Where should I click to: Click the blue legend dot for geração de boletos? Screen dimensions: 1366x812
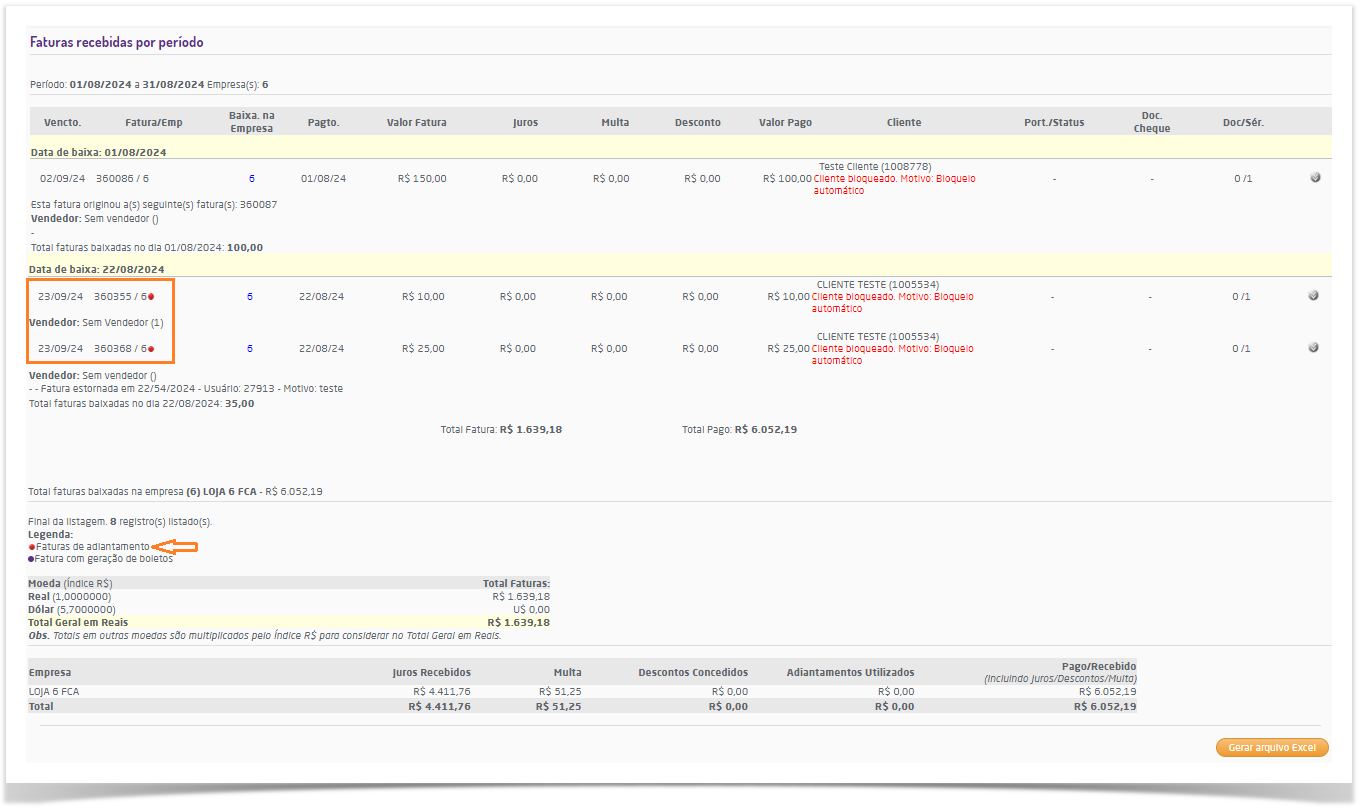coord(32,559)
